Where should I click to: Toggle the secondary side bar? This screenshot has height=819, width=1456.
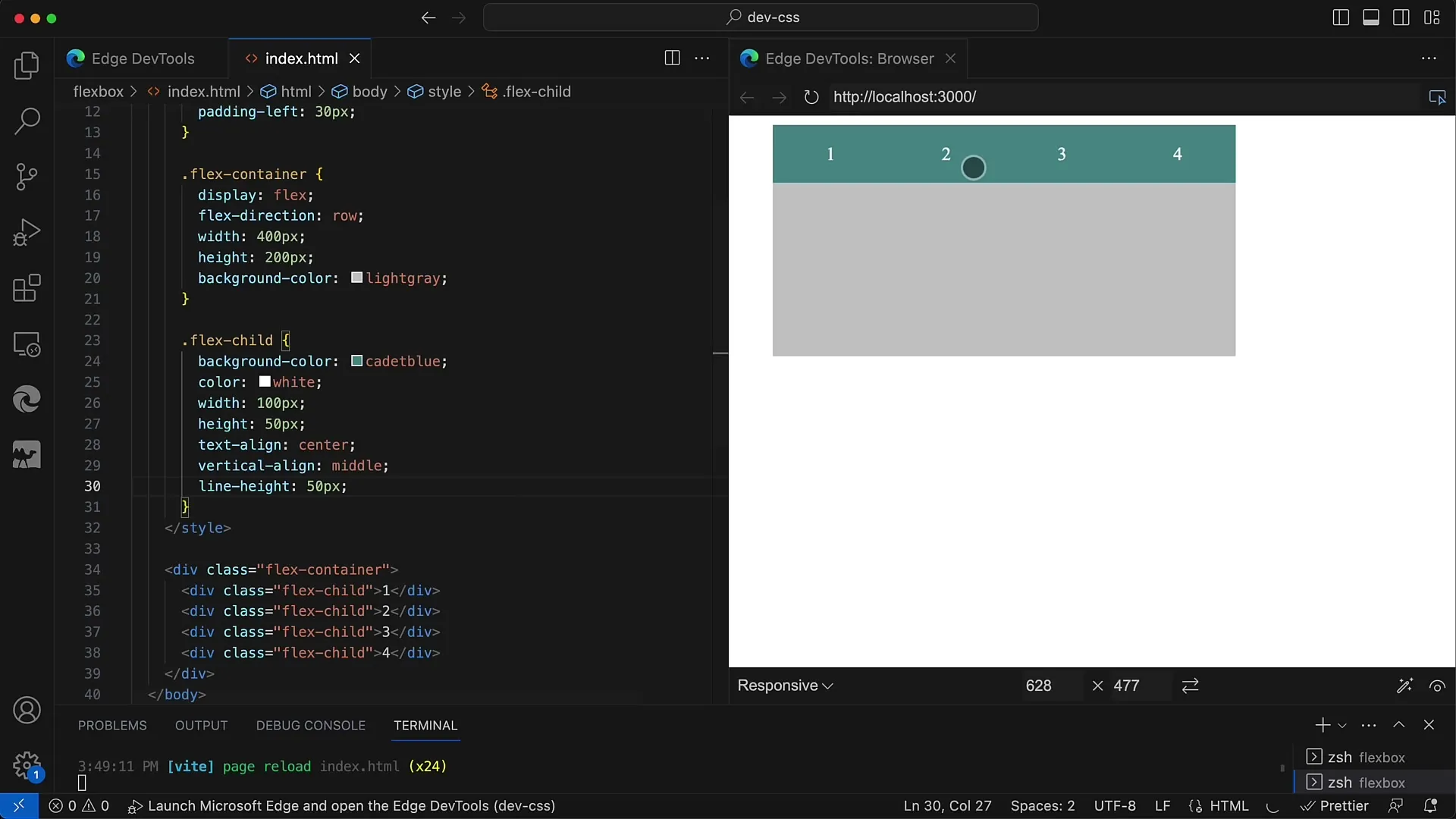[1401, 17]
